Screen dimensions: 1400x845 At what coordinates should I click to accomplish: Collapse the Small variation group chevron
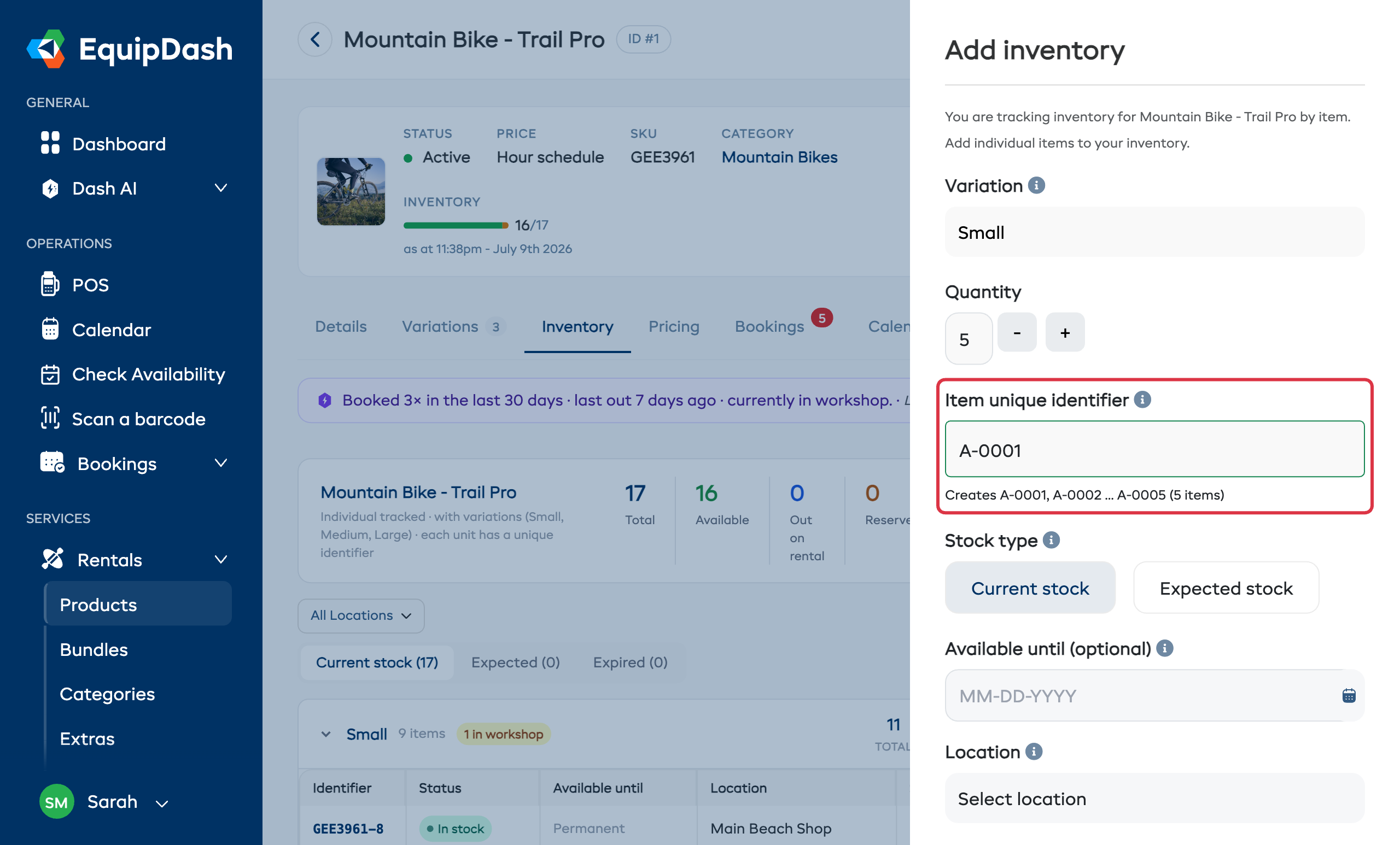coord(325,733)
